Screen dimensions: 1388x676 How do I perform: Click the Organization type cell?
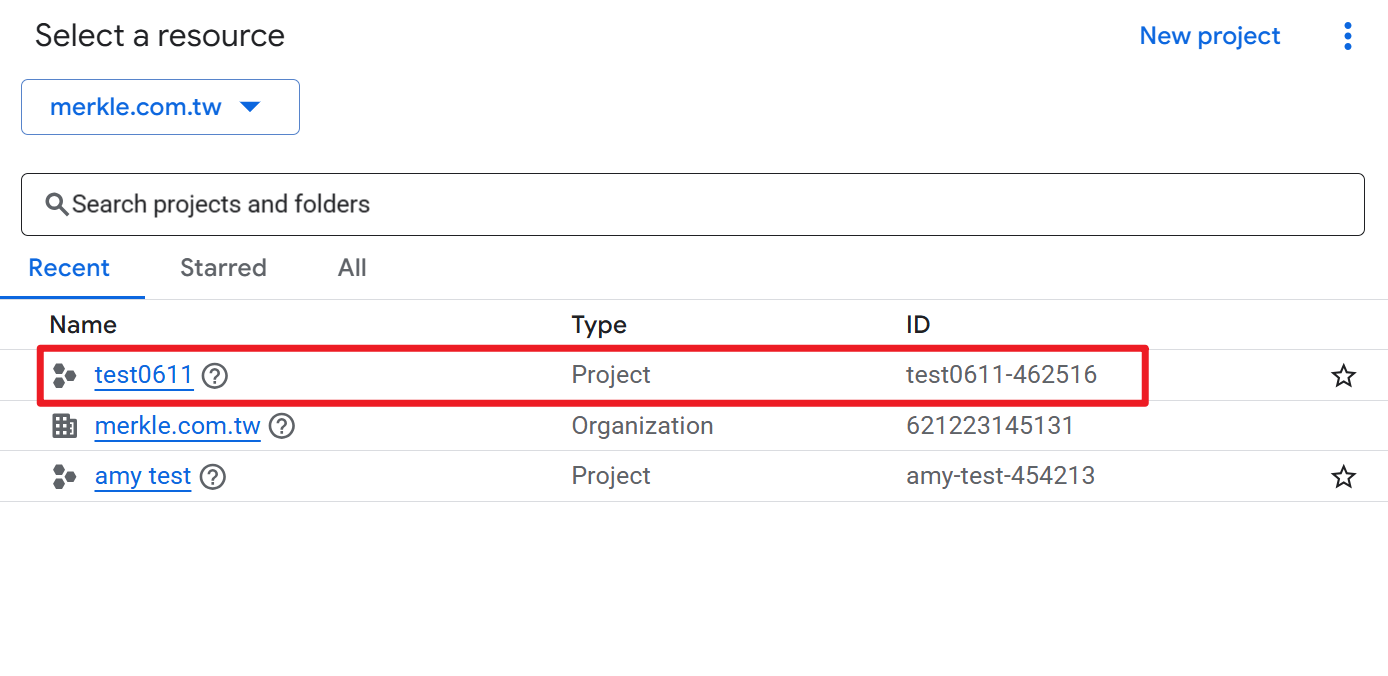coord(642,426)
